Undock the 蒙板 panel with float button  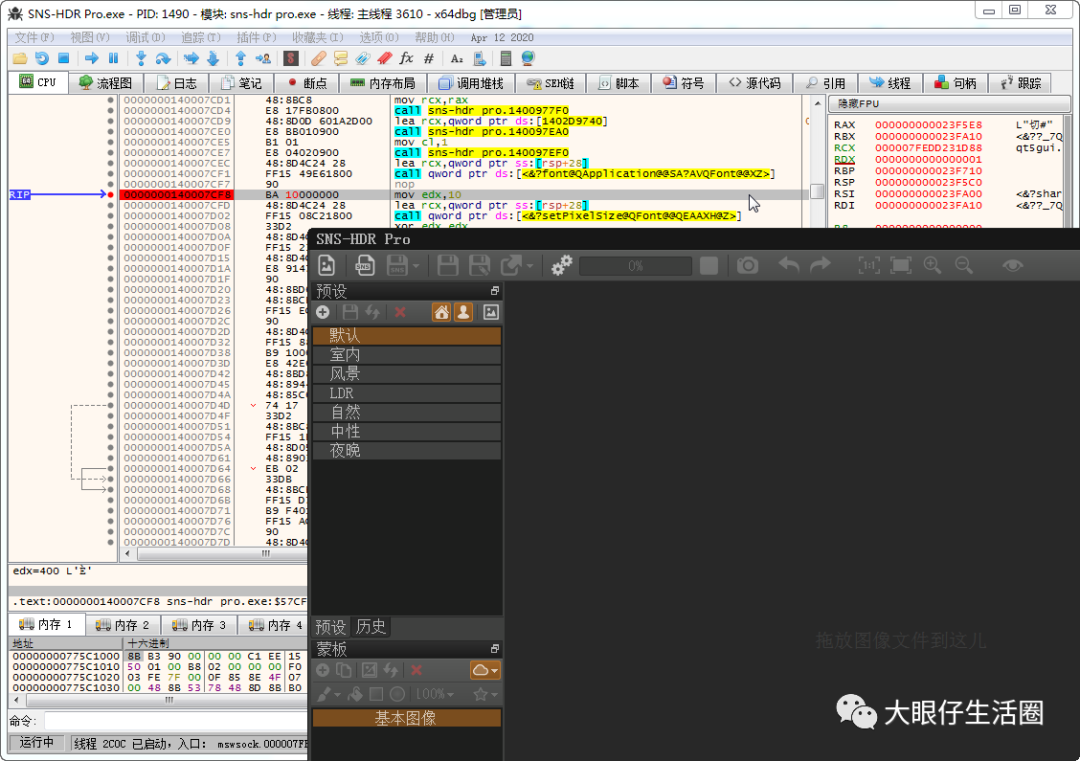[x=494, y=649]
